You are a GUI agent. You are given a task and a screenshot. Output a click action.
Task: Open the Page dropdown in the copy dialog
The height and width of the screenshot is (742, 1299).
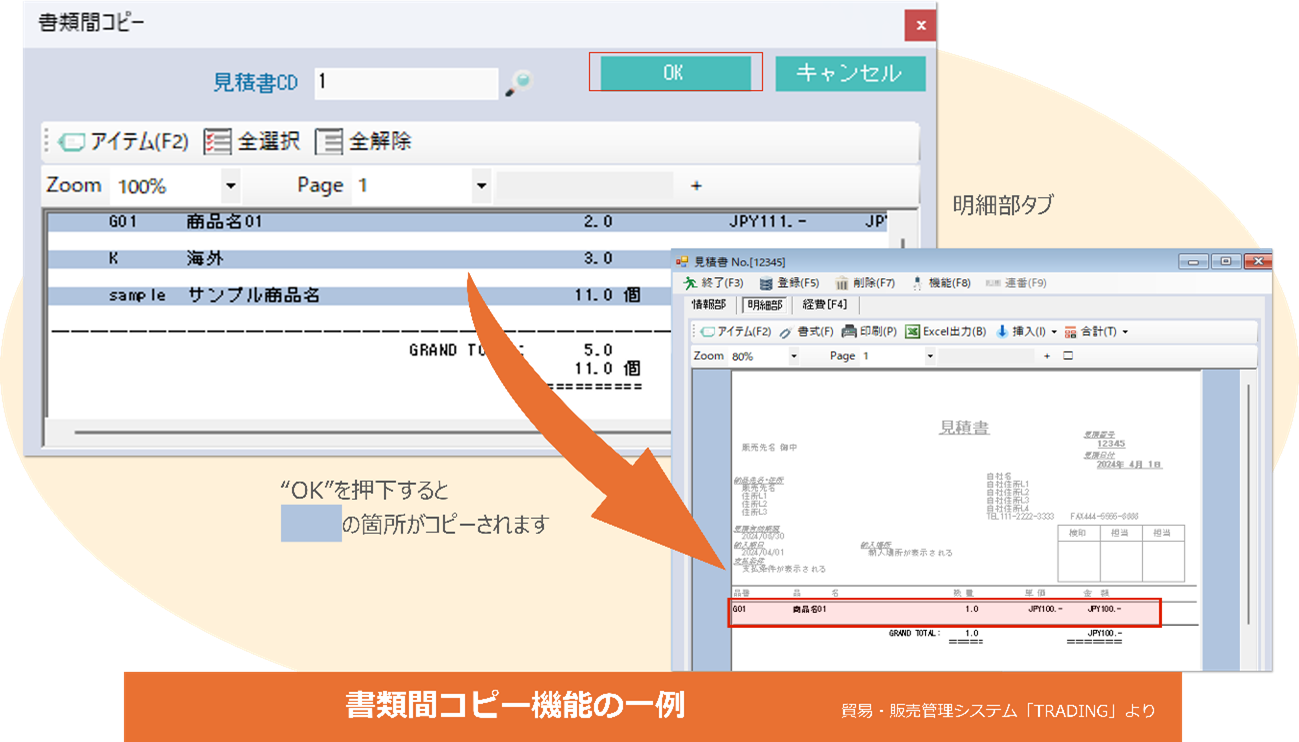point(481,186)
